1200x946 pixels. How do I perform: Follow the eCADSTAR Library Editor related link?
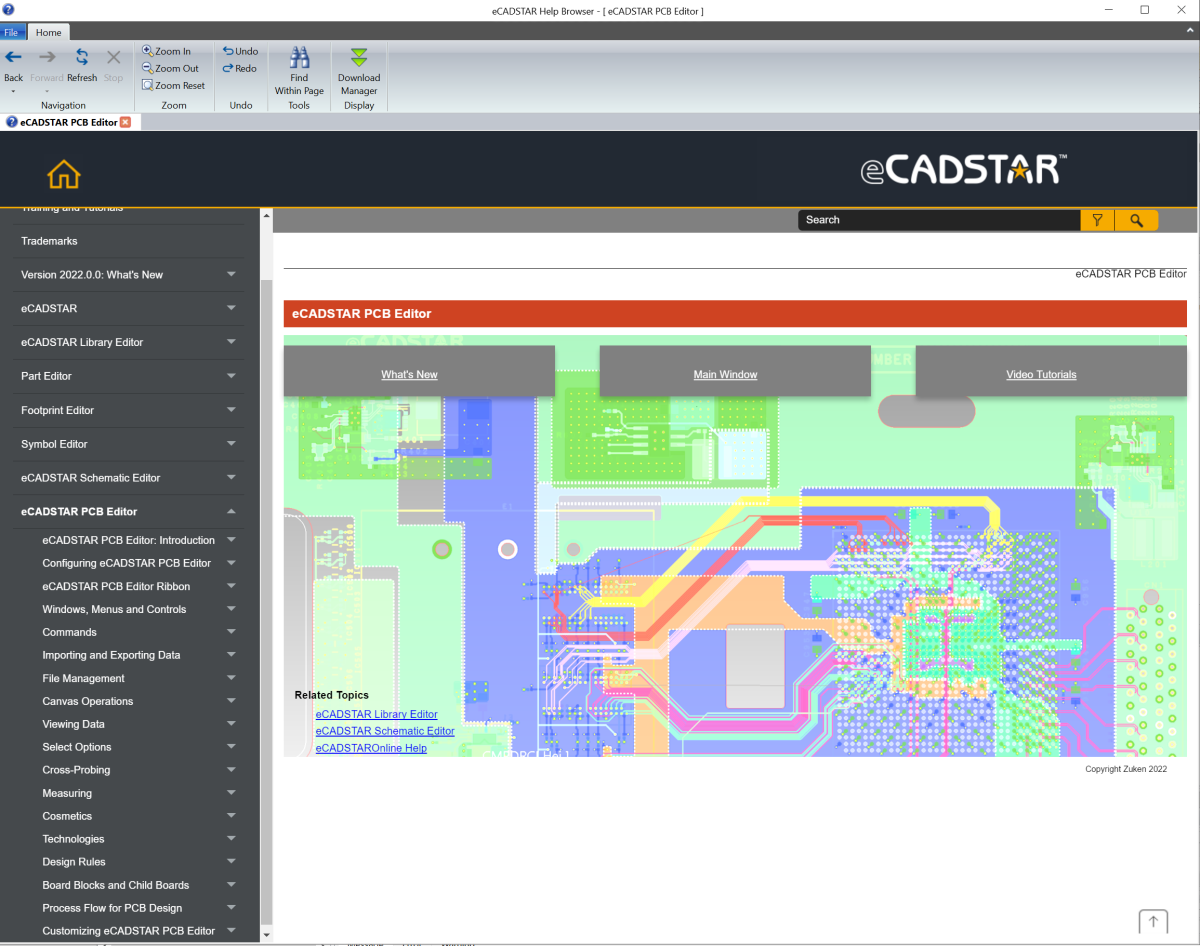[x=376, y=714]
